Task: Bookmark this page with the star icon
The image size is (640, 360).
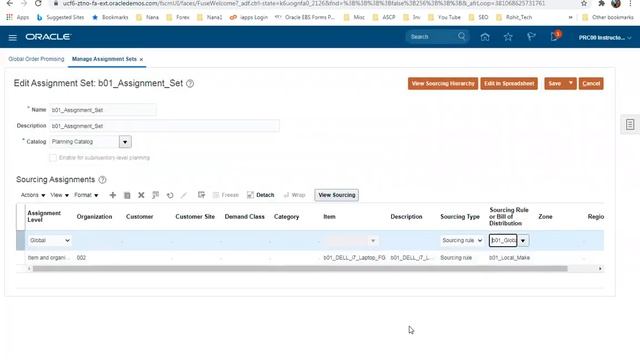Action: (x=584, y=3)
